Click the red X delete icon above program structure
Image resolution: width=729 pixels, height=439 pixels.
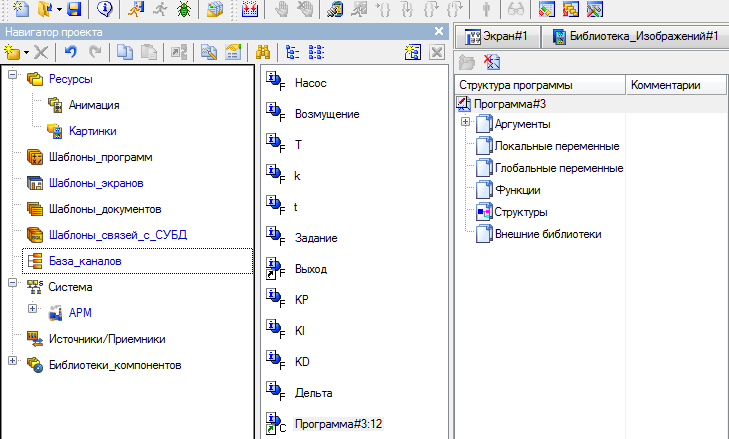click(491, 61)
